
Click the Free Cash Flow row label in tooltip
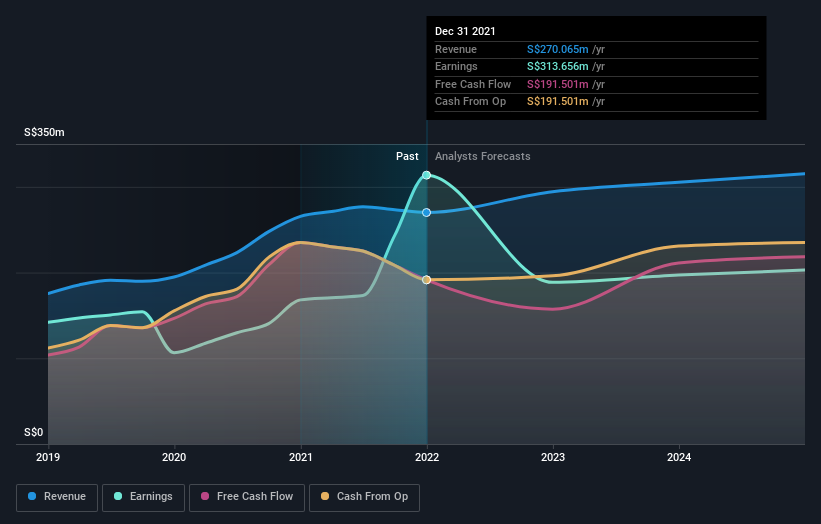tap(473, 84)
